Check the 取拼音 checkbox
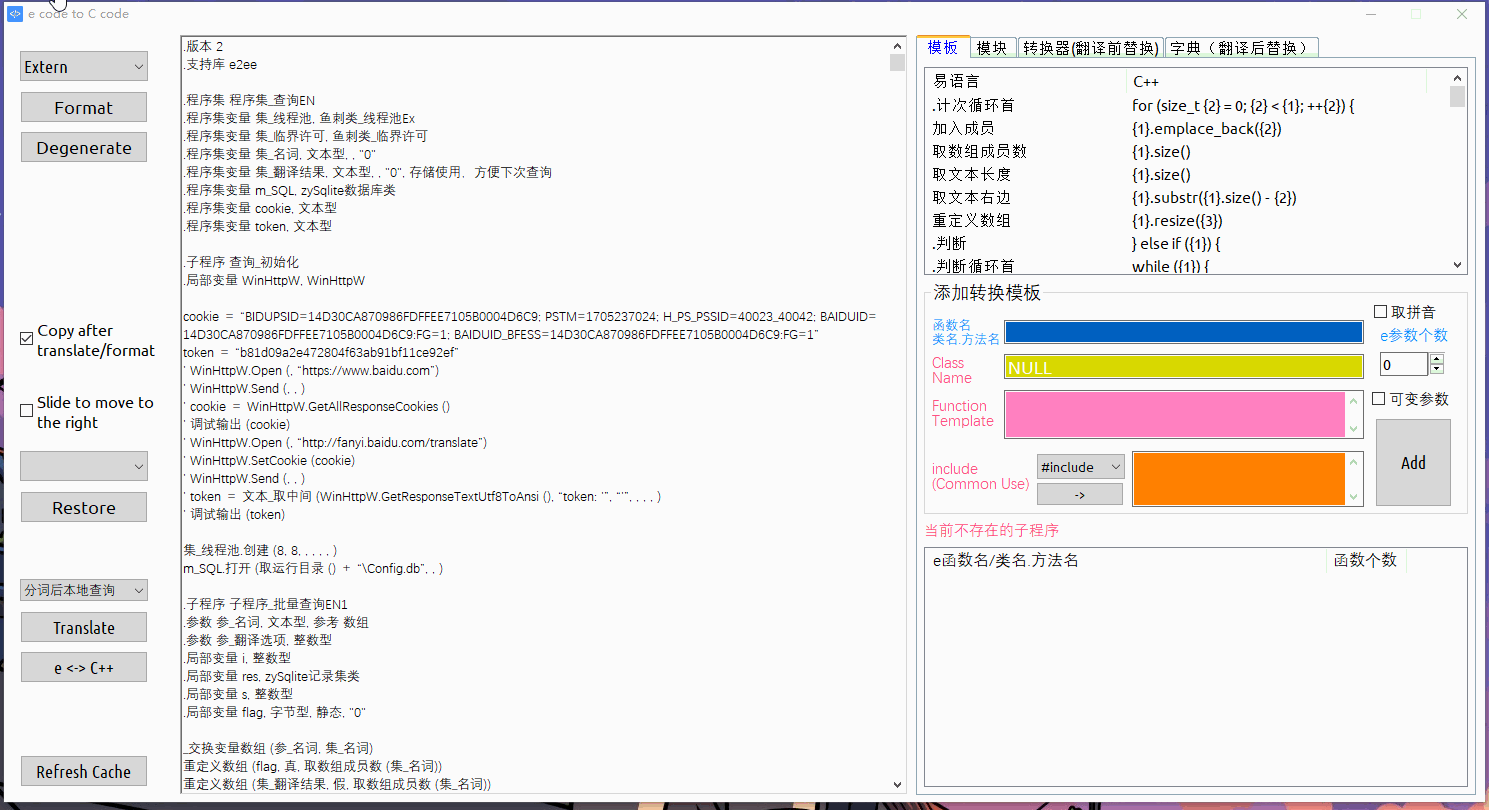This screenshot has width=1489, height=810. (x=1381, y=312)
